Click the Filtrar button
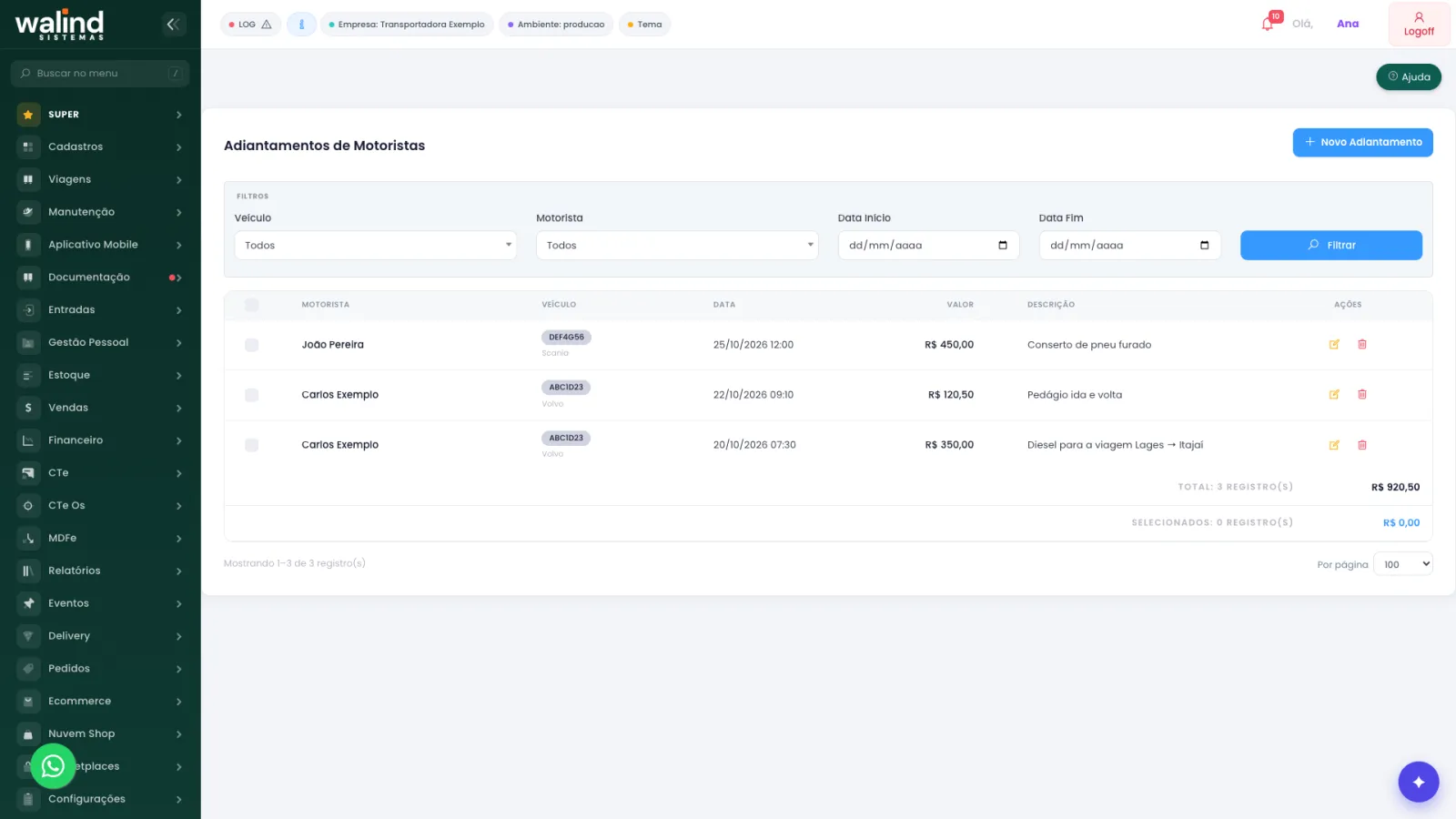This screenshot has width=1456, height=819. (x=1330, y=246)
